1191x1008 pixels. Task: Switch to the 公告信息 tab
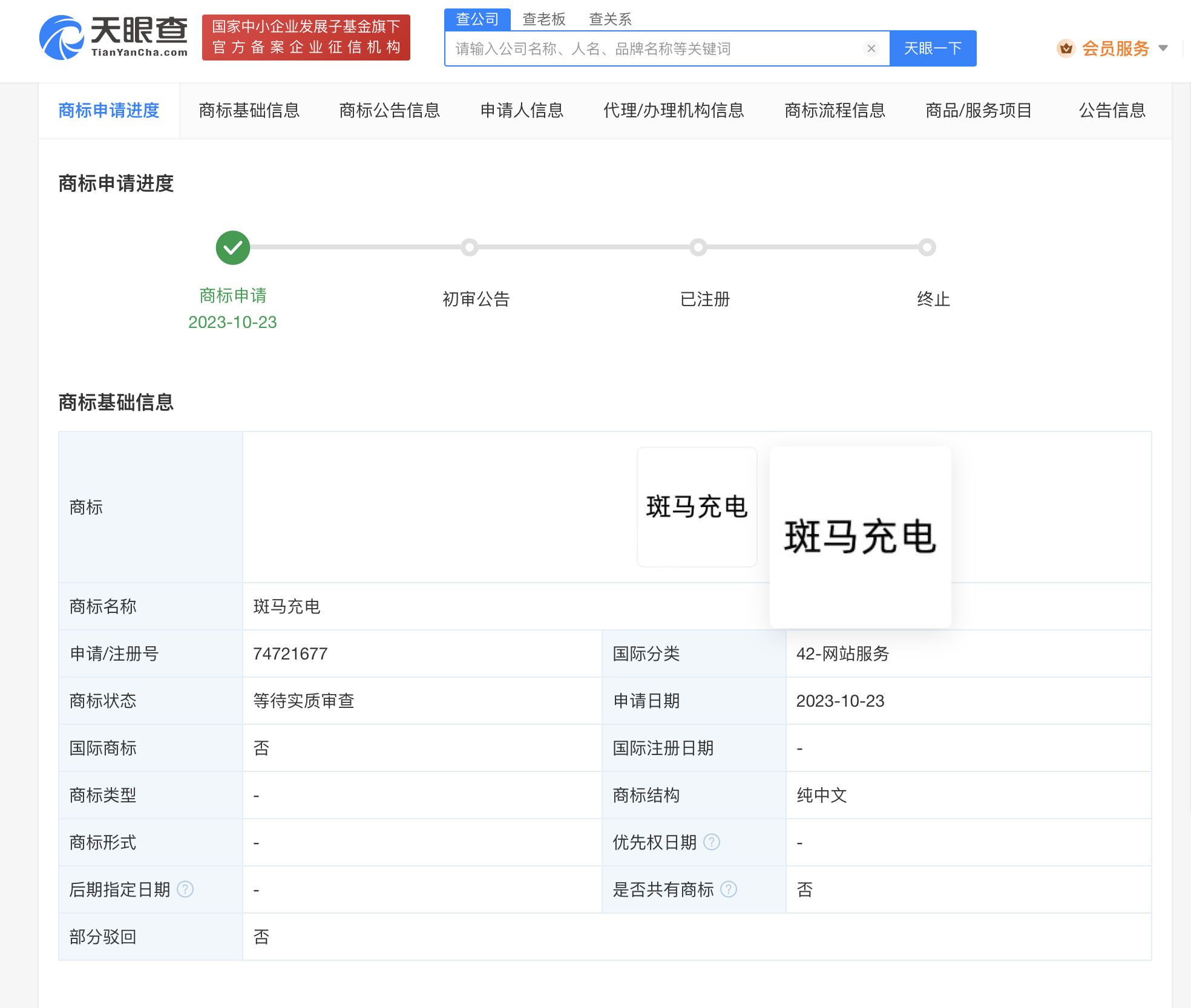tap(1112, 111)
